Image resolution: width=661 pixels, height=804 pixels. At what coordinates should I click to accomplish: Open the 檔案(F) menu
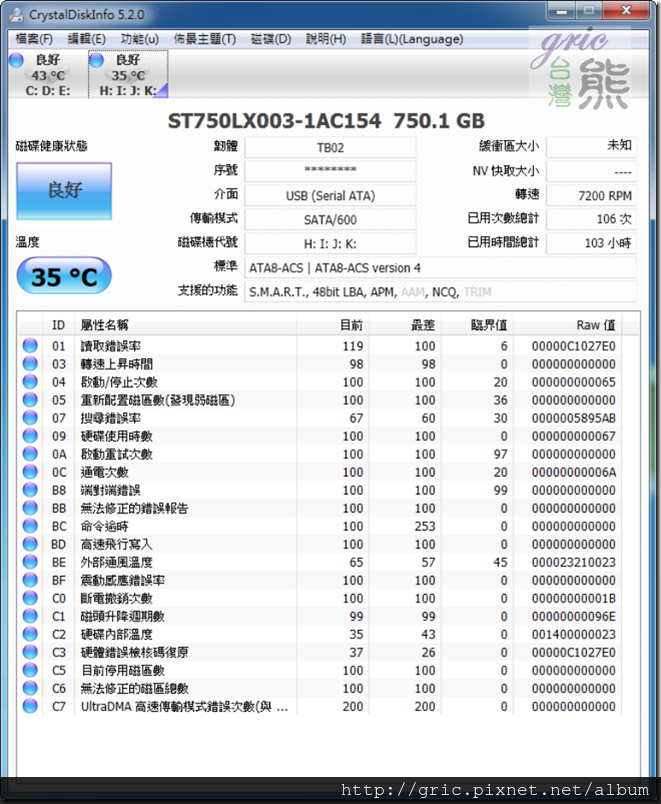point(34,39)
